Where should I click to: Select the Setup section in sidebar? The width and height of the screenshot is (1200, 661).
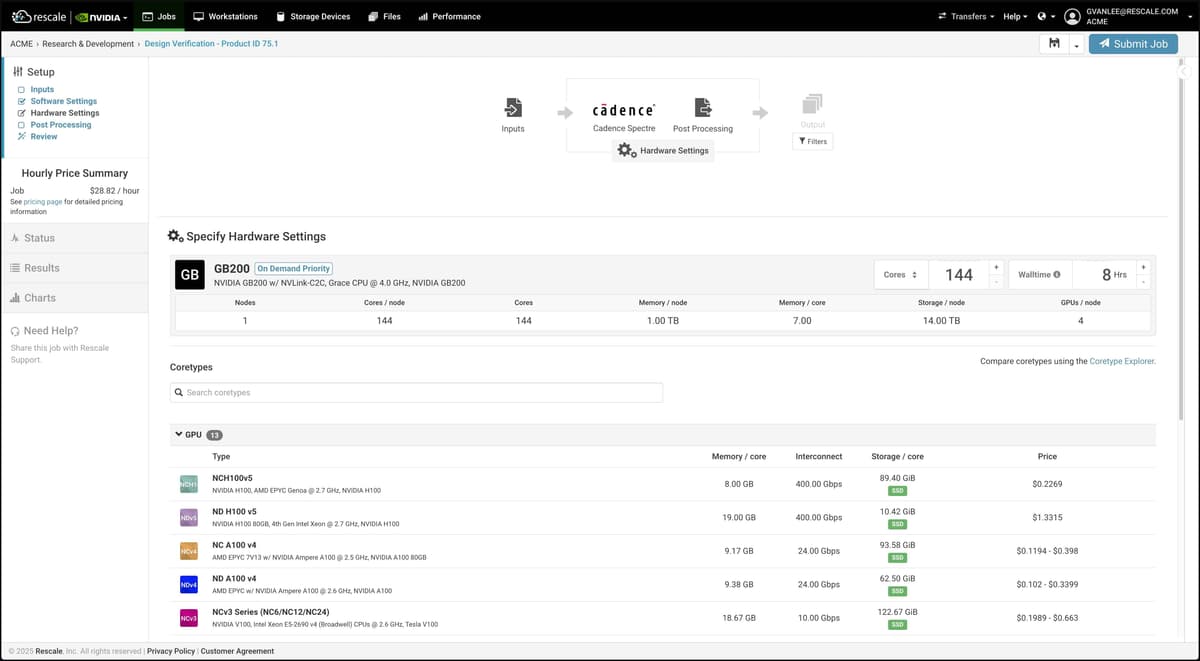tap(34, 72)
